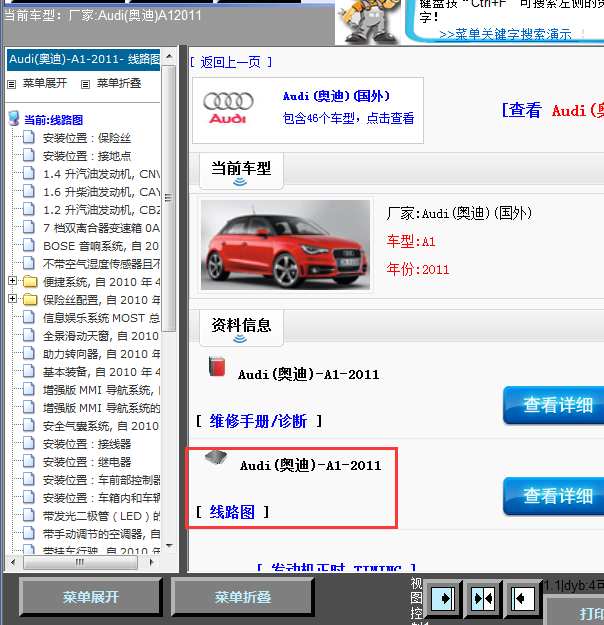The height and width of the screenshot is (625, 604).
Task: Click the document icon for BOSE 音响系统
Action: pos(29,245)
